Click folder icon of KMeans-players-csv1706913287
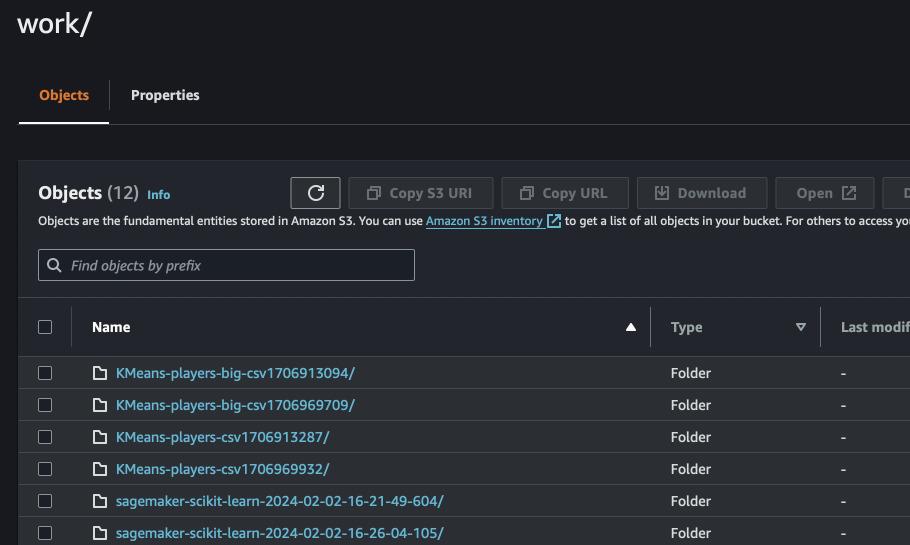Viewport: 910px width, 545px height. pyautogui.click(x=100, y=436)
